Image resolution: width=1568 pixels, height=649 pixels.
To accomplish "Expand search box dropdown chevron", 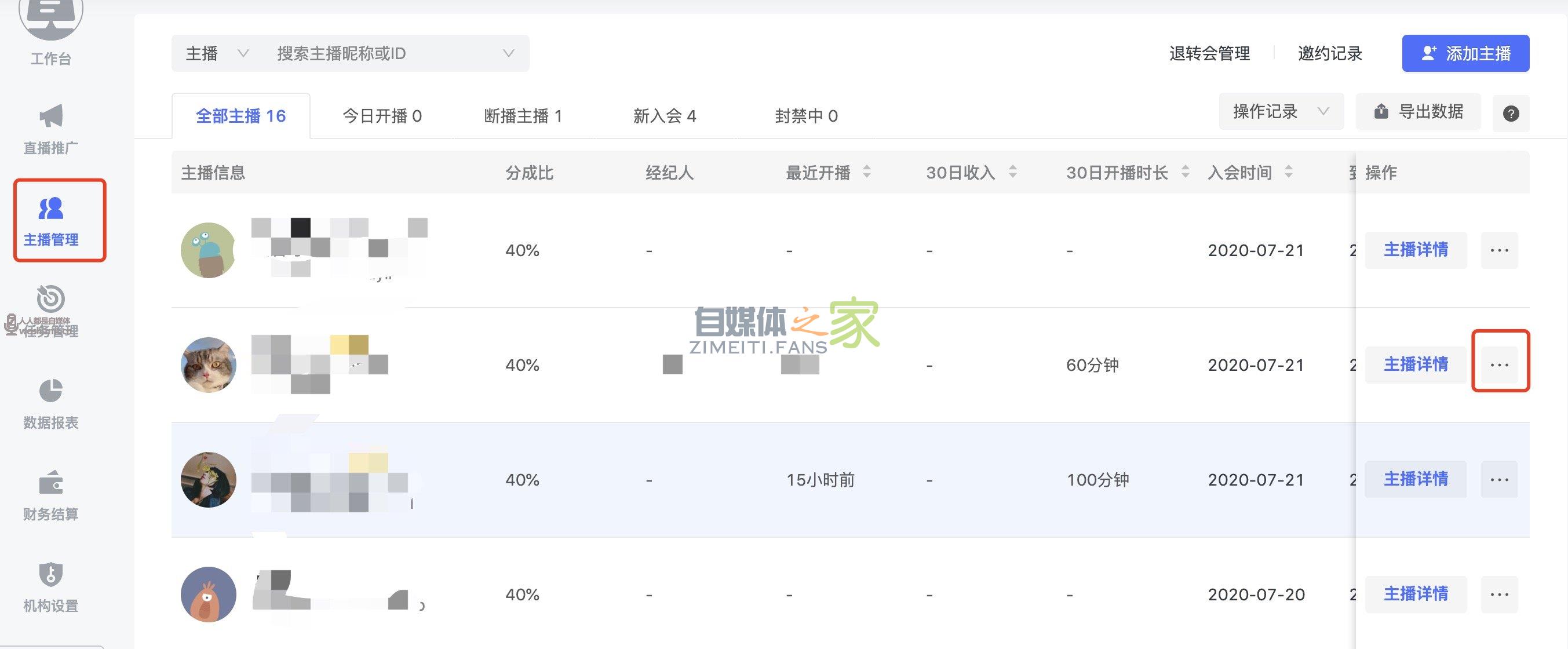I will tap(509, 53).
